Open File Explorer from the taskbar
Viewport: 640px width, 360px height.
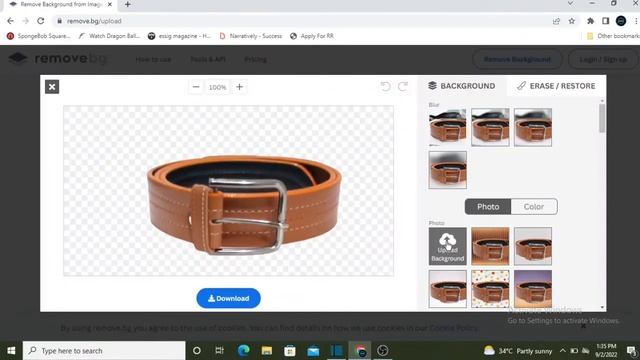coord(267,351)
